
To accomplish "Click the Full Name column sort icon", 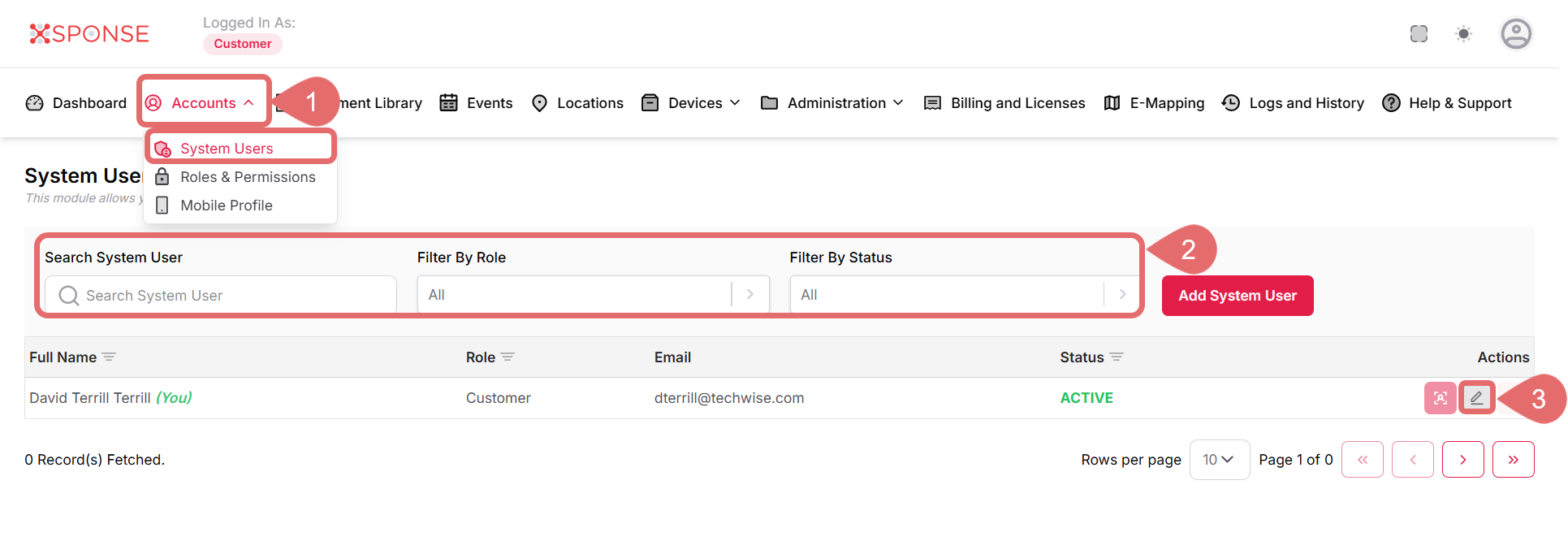I will (x=110, y=357).
